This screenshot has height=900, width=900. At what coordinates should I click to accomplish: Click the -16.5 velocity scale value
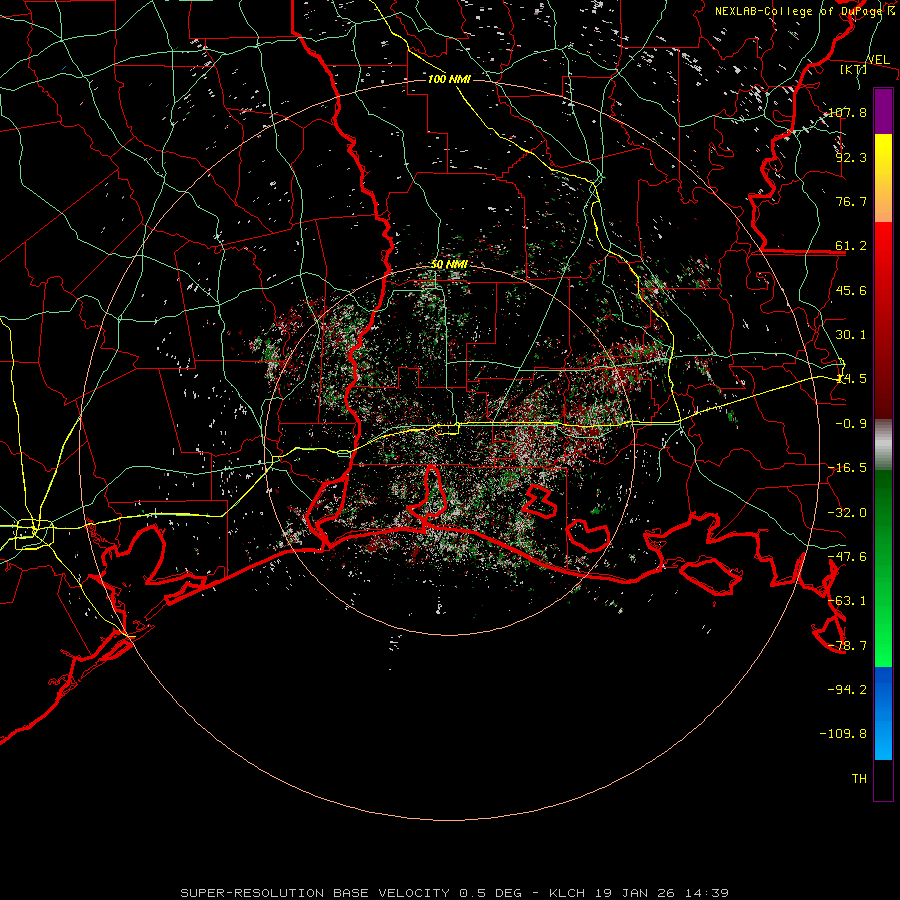tap(847, 467)
